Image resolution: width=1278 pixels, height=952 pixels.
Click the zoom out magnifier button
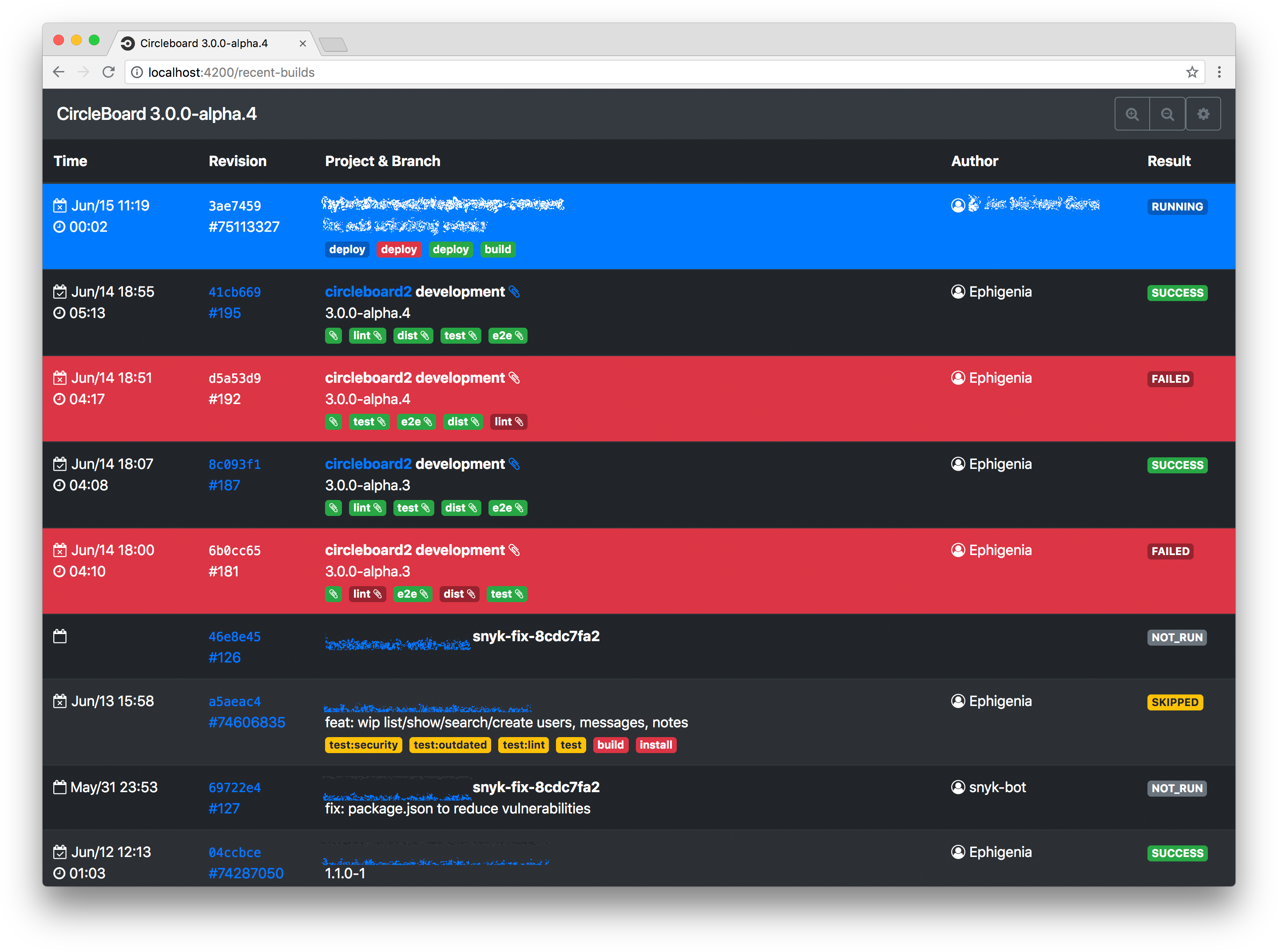1167,114
